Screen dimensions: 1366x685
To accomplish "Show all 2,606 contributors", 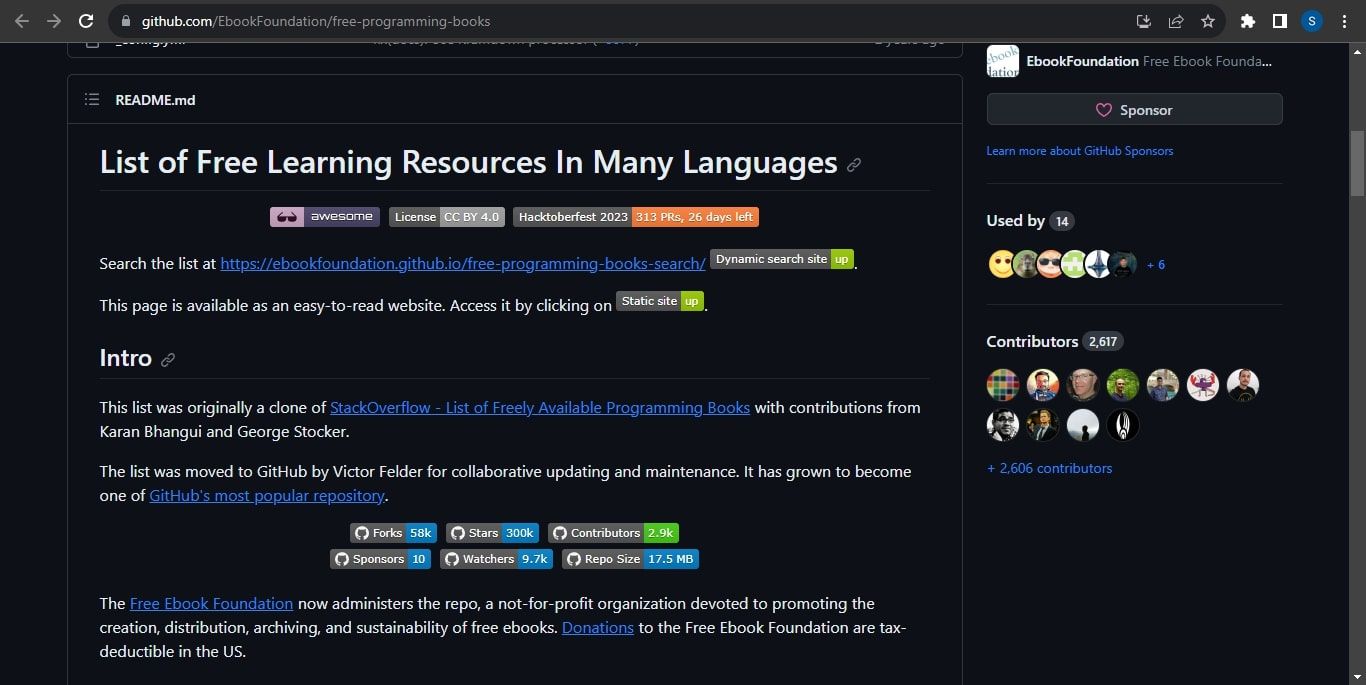I will (x=1049, y=467).
